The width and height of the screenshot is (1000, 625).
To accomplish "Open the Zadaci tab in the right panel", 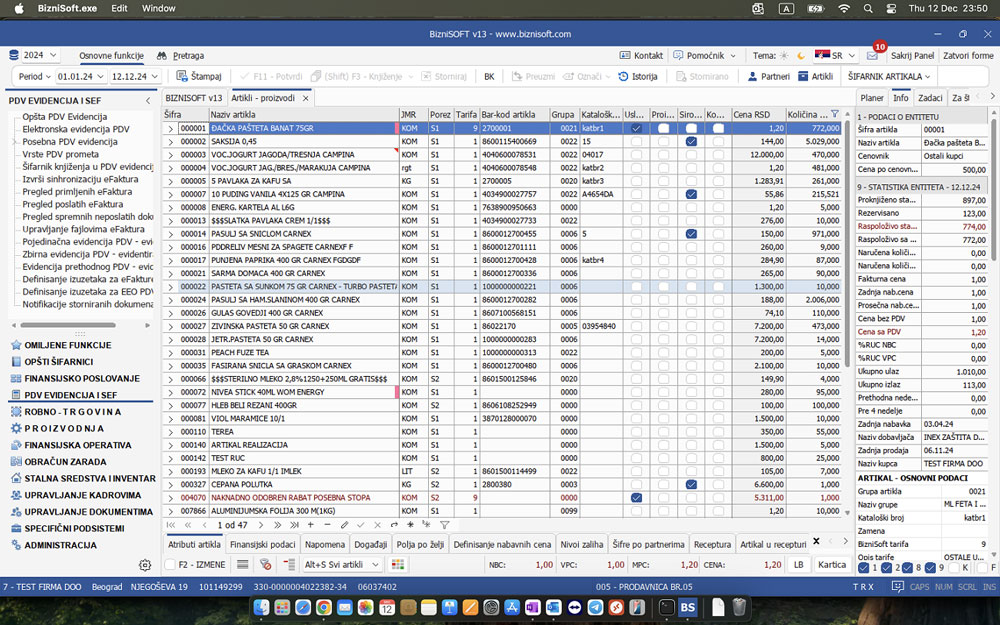I will point(930,98).
